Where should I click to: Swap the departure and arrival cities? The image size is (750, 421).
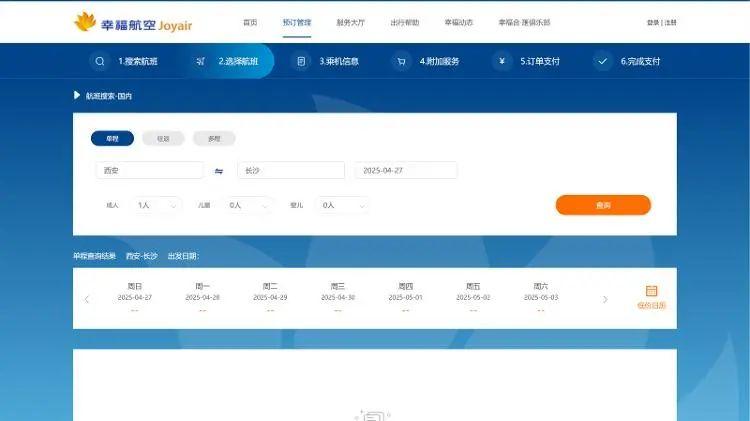click(x=219, y=171)
